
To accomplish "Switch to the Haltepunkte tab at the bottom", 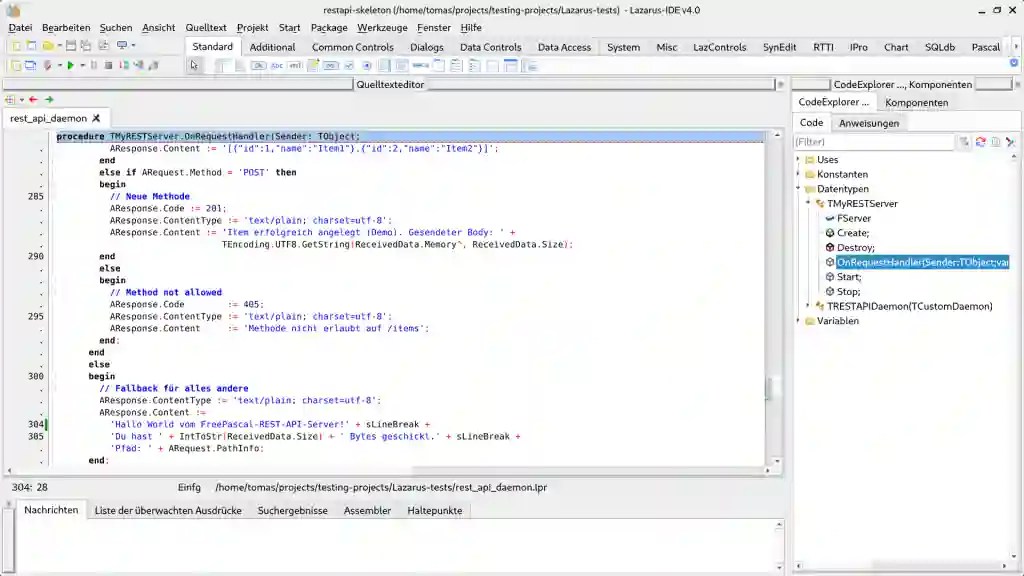I will pyautogui.click(x=434, y=510).
